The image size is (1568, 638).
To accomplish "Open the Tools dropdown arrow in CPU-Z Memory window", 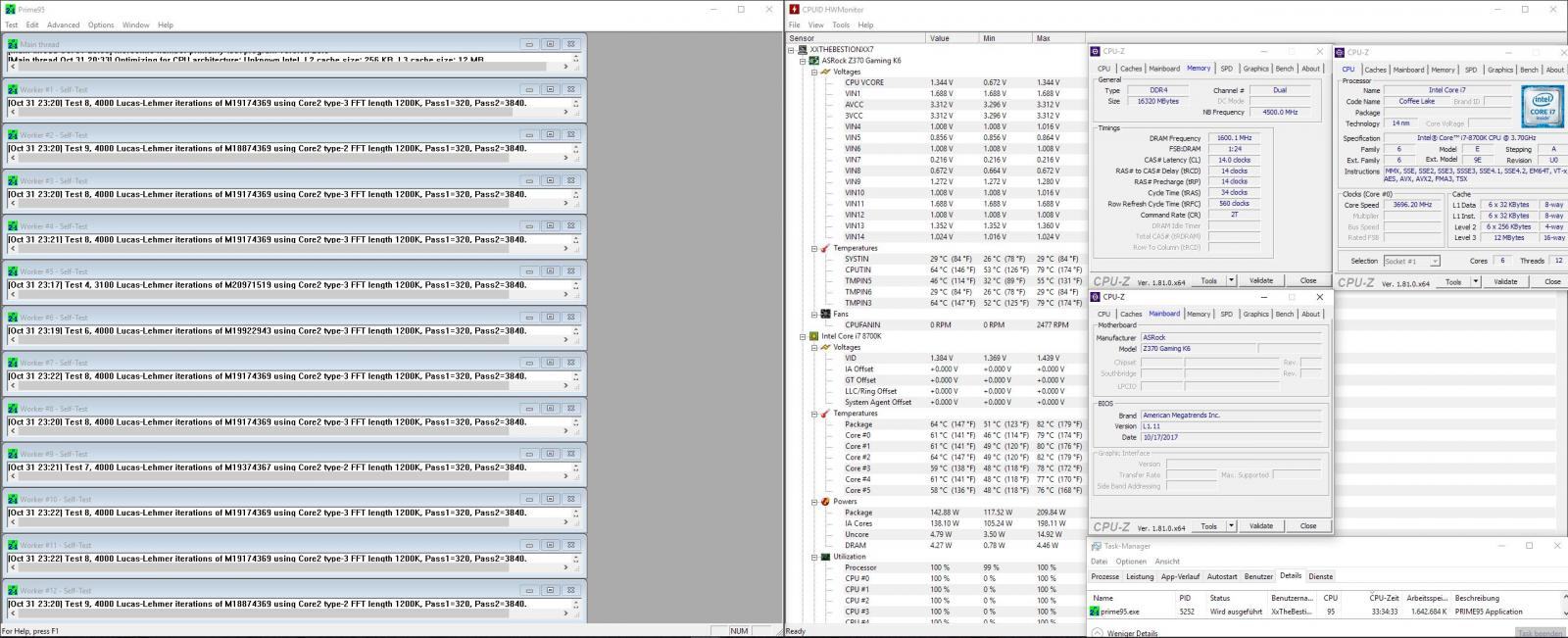I will coord(1232,280).
